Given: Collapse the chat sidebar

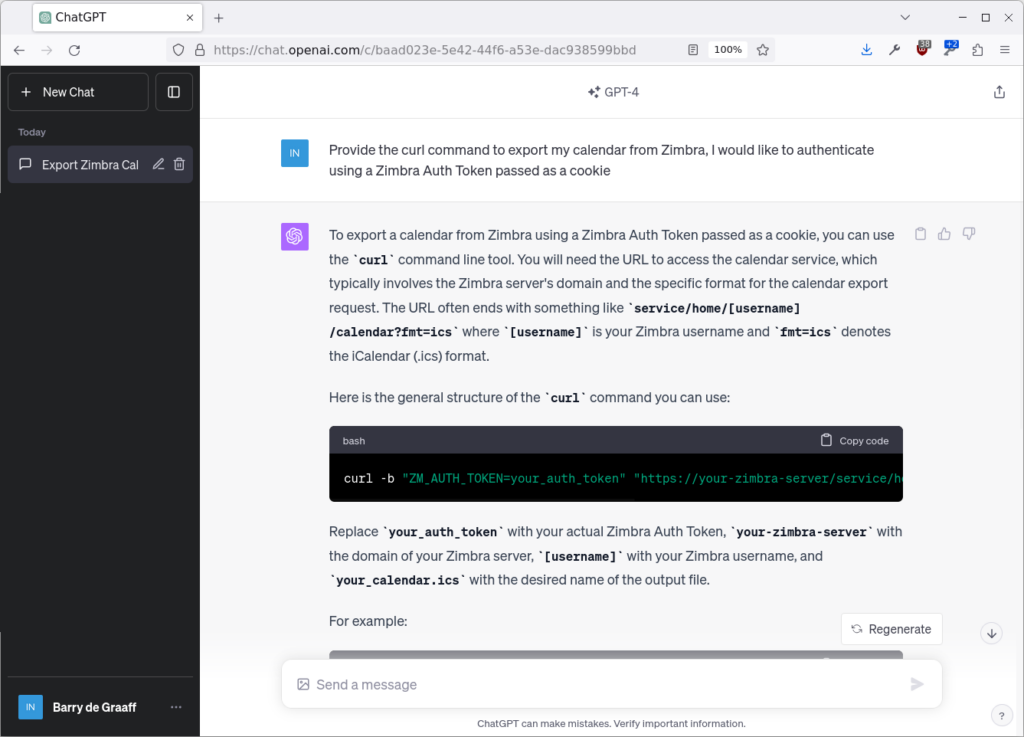Looking at the screenshot, I should (x=173, y=91).
